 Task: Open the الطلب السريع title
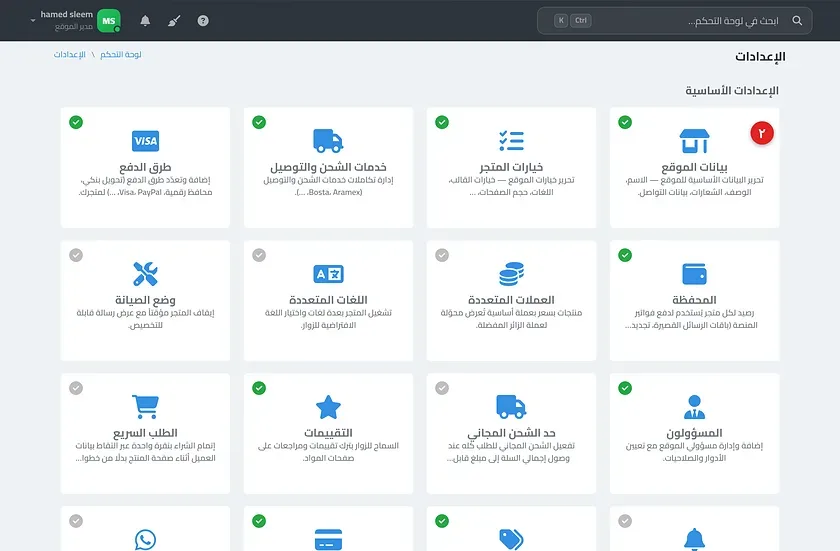(146, 433)
